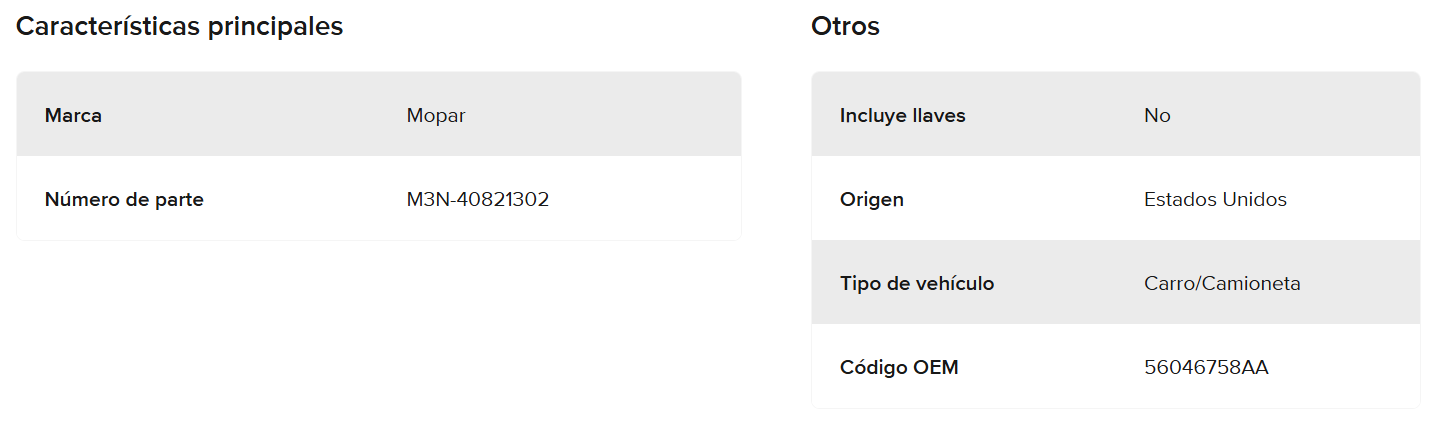The height and width of the screenshot is (436, 1438).
Task: Select the 'Tipo de vehículo' label
Action: (917, 284)
